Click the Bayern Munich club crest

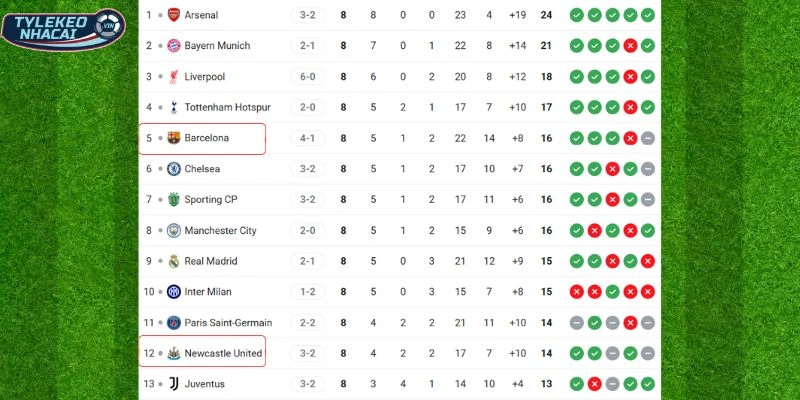pyautogui.click(x=173, y=46)
